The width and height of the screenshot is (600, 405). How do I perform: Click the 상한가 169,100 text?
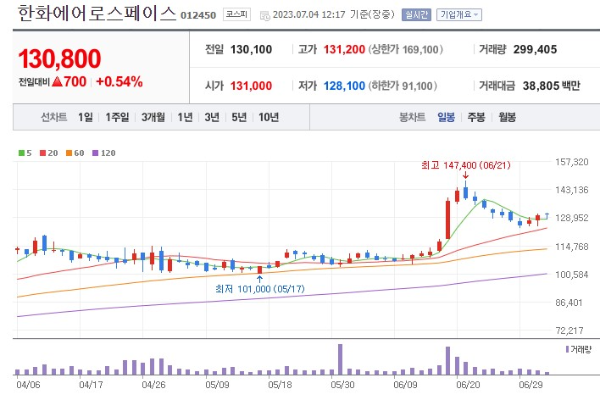tap(406, 50)
